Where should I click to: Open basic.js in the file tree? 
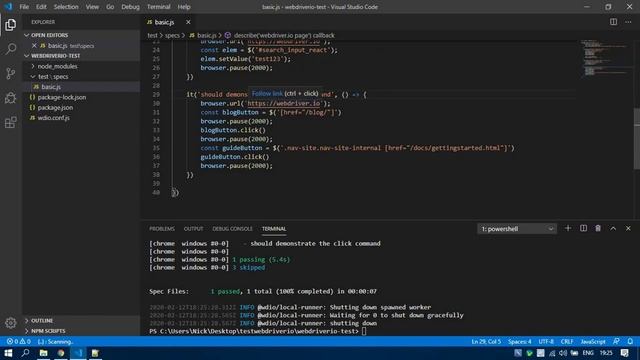pyautogui.click(x=51, y=87)
